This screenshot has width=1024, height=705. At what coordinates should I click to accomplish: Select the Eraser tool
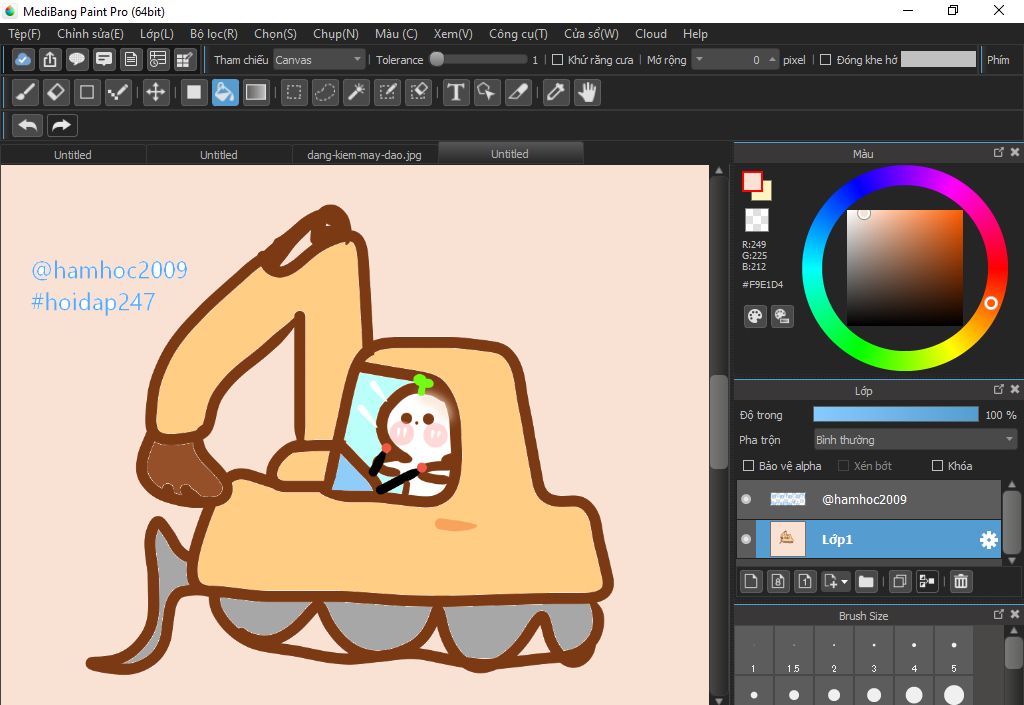pyautogui.click(x=56, y=93)
